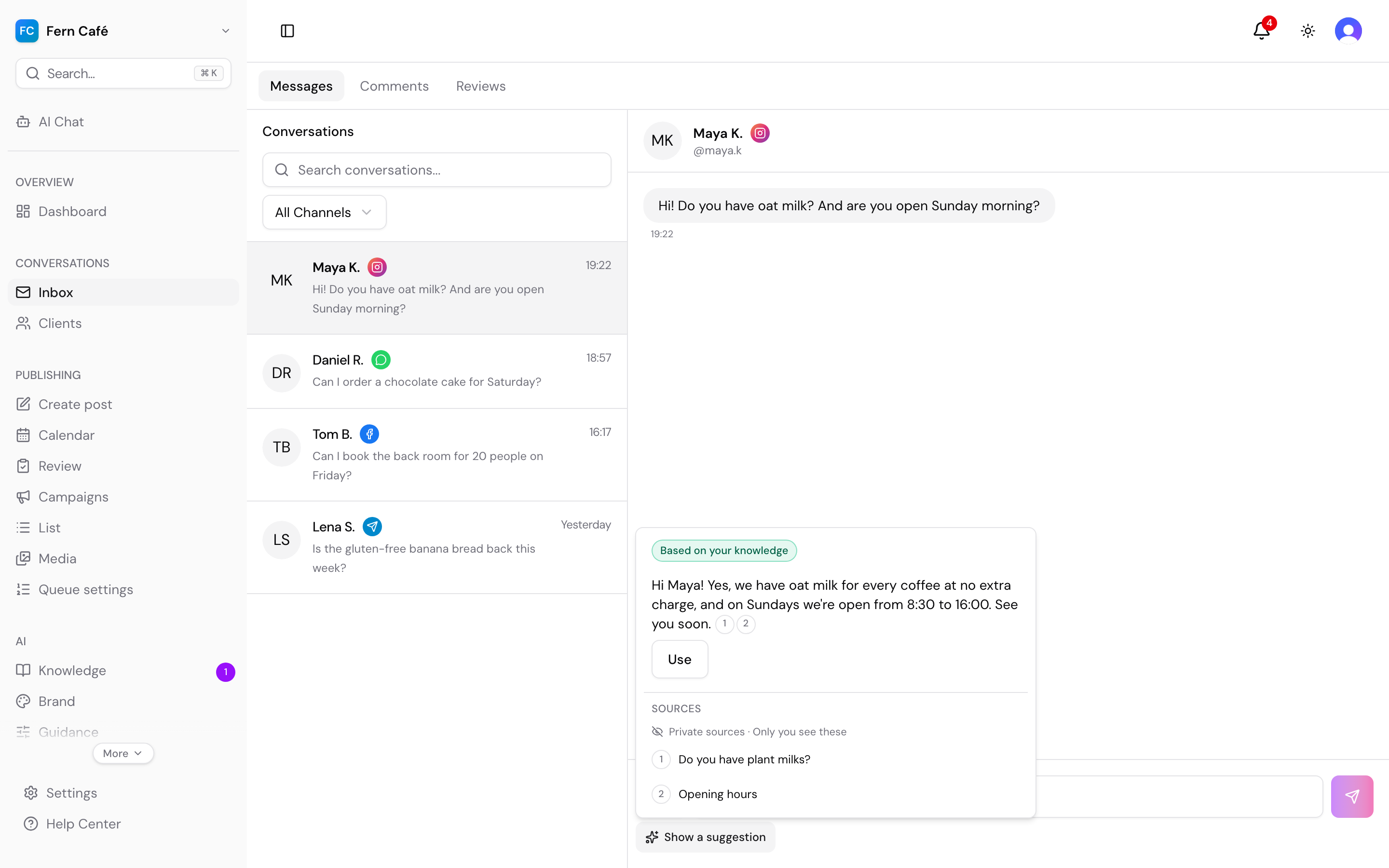Image resolution: width=1389 pixels, height=868 pixels.
Task: Expand the More sidebar items
Action: coord(123,753)
